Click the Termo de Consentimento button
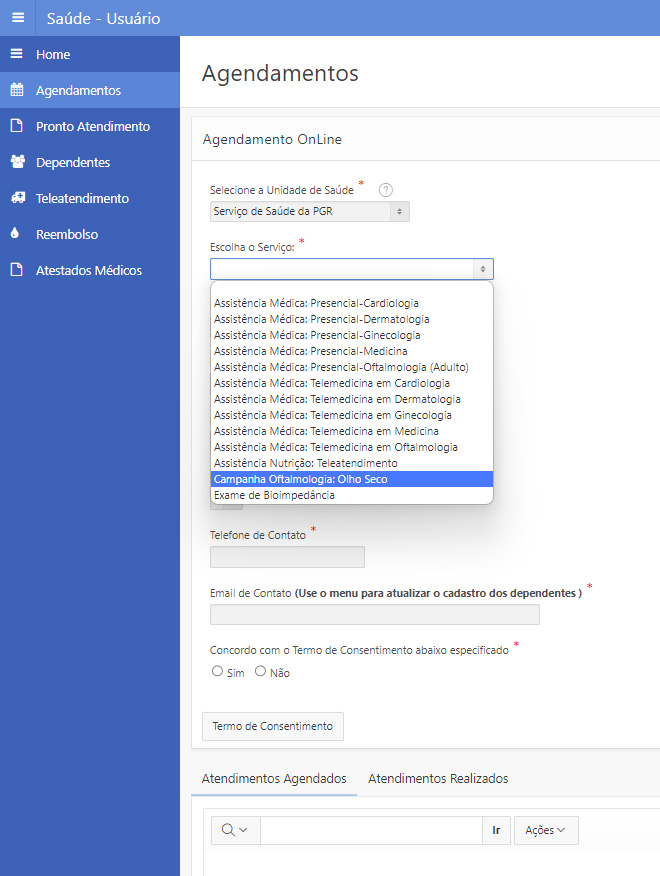This screenshot has height=876, width=660. coord(272,726)
